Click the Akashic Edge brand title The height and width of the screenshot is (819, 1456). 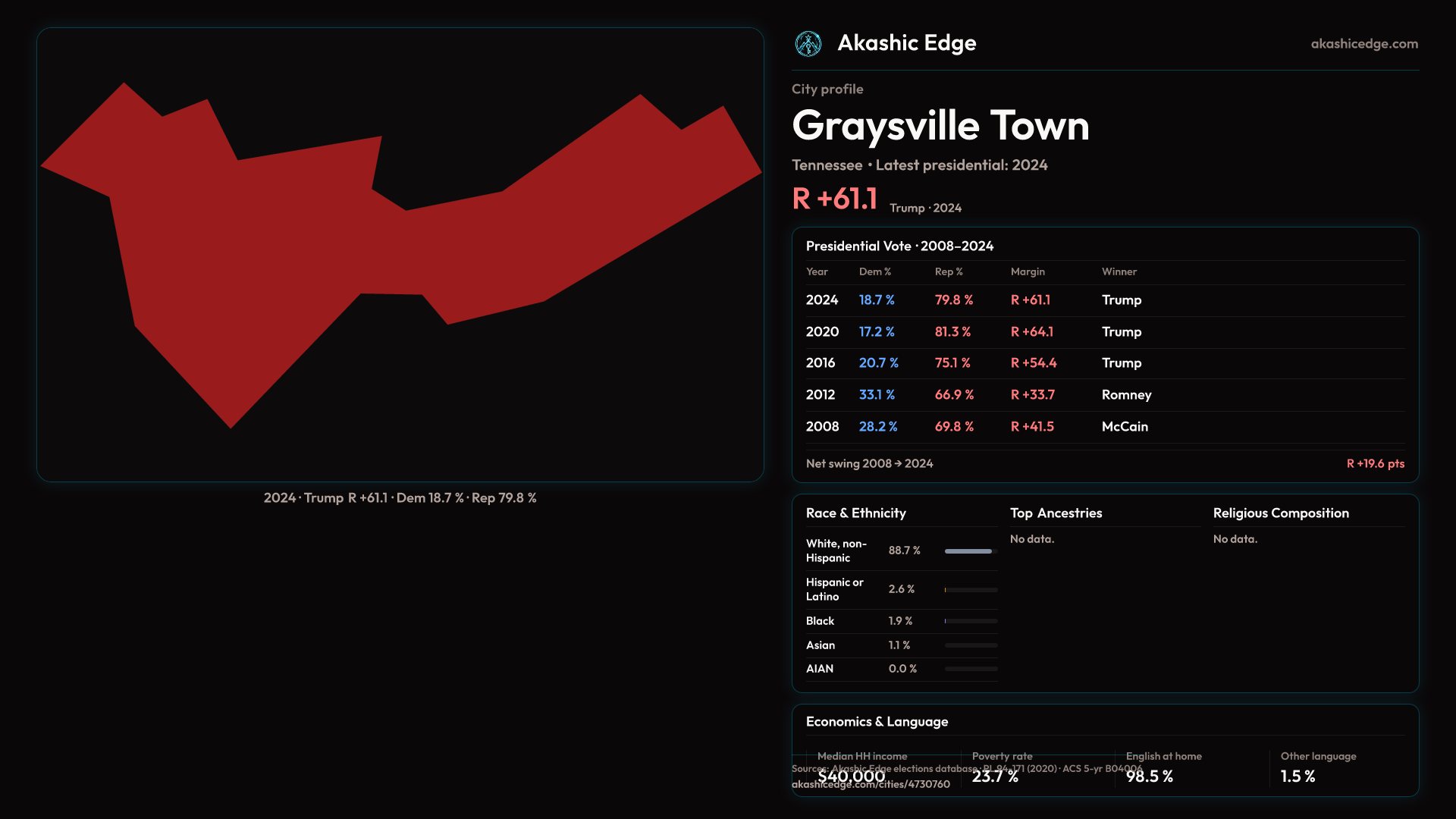906,43
